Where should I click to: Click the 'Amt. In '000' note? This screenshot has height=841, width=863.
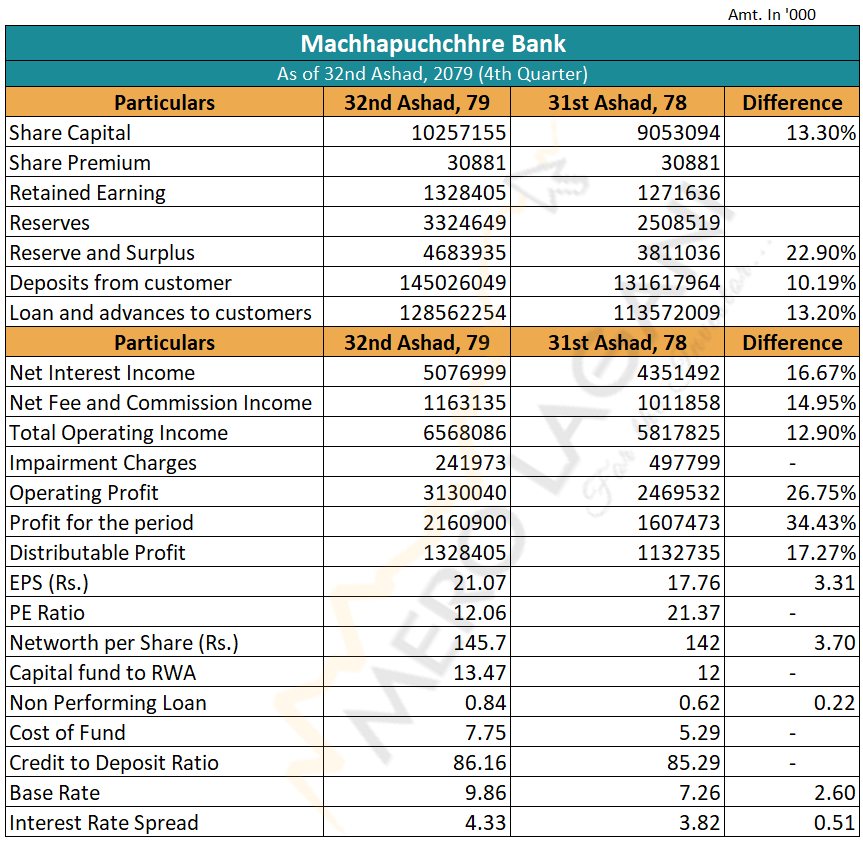click(x=772, y=14)
